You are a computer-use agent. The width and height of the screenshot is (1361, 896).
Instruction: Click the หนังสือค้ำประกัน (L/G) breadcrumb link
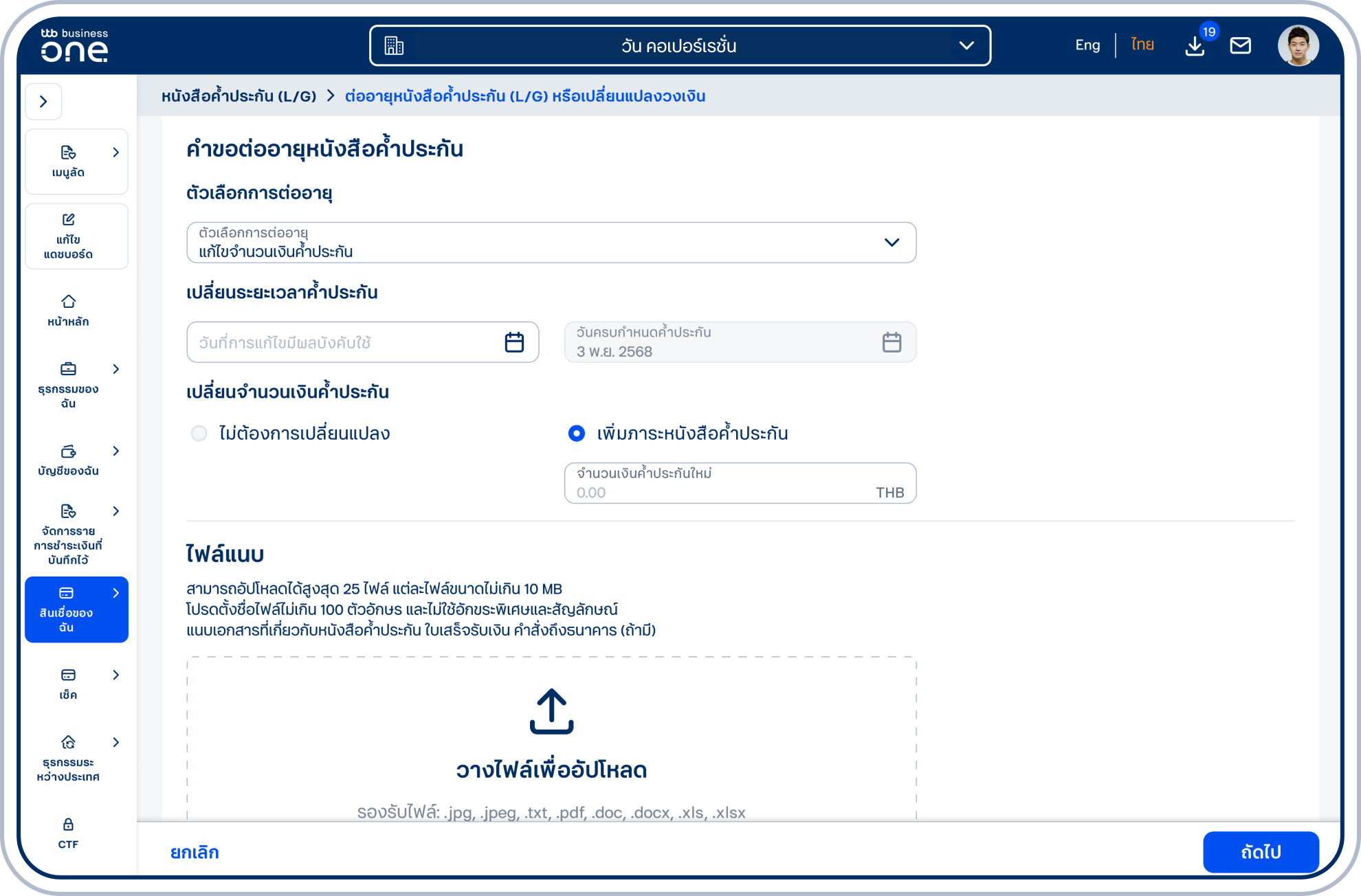point(239,96)
